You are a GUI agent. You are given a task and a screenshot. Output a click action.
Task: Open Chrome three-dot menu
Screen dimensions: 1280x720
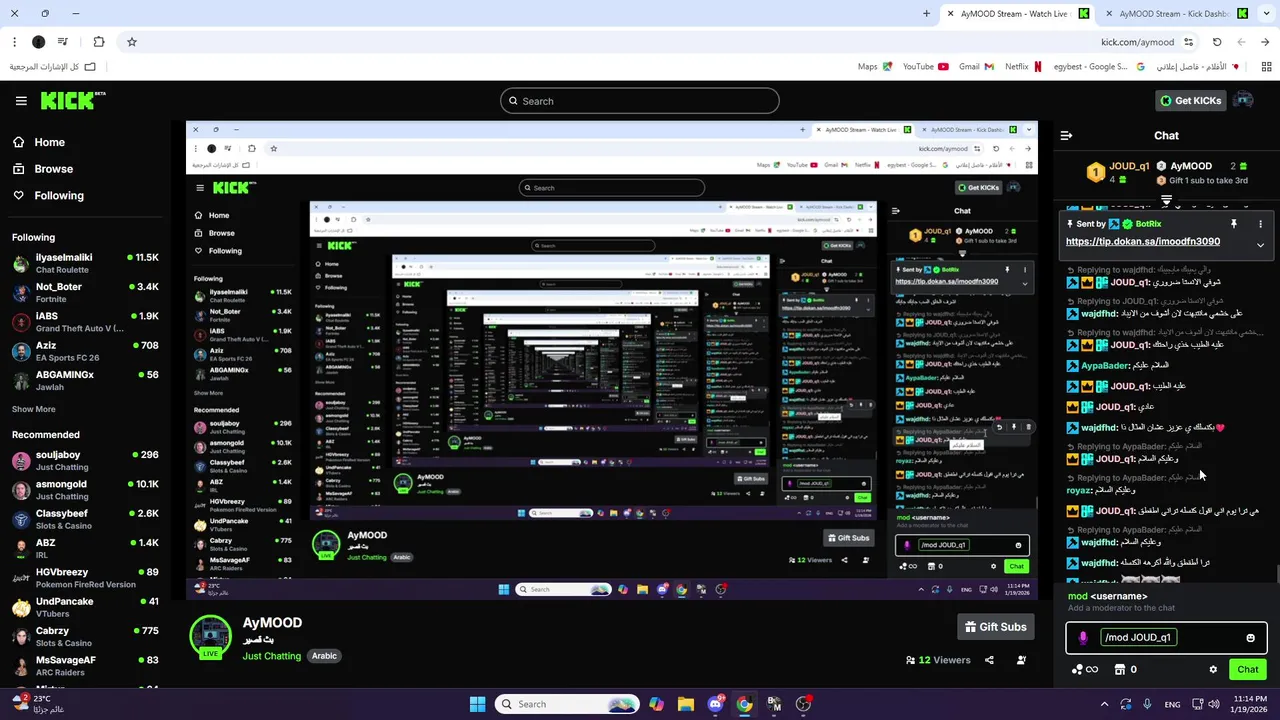[x=14, y=42]
